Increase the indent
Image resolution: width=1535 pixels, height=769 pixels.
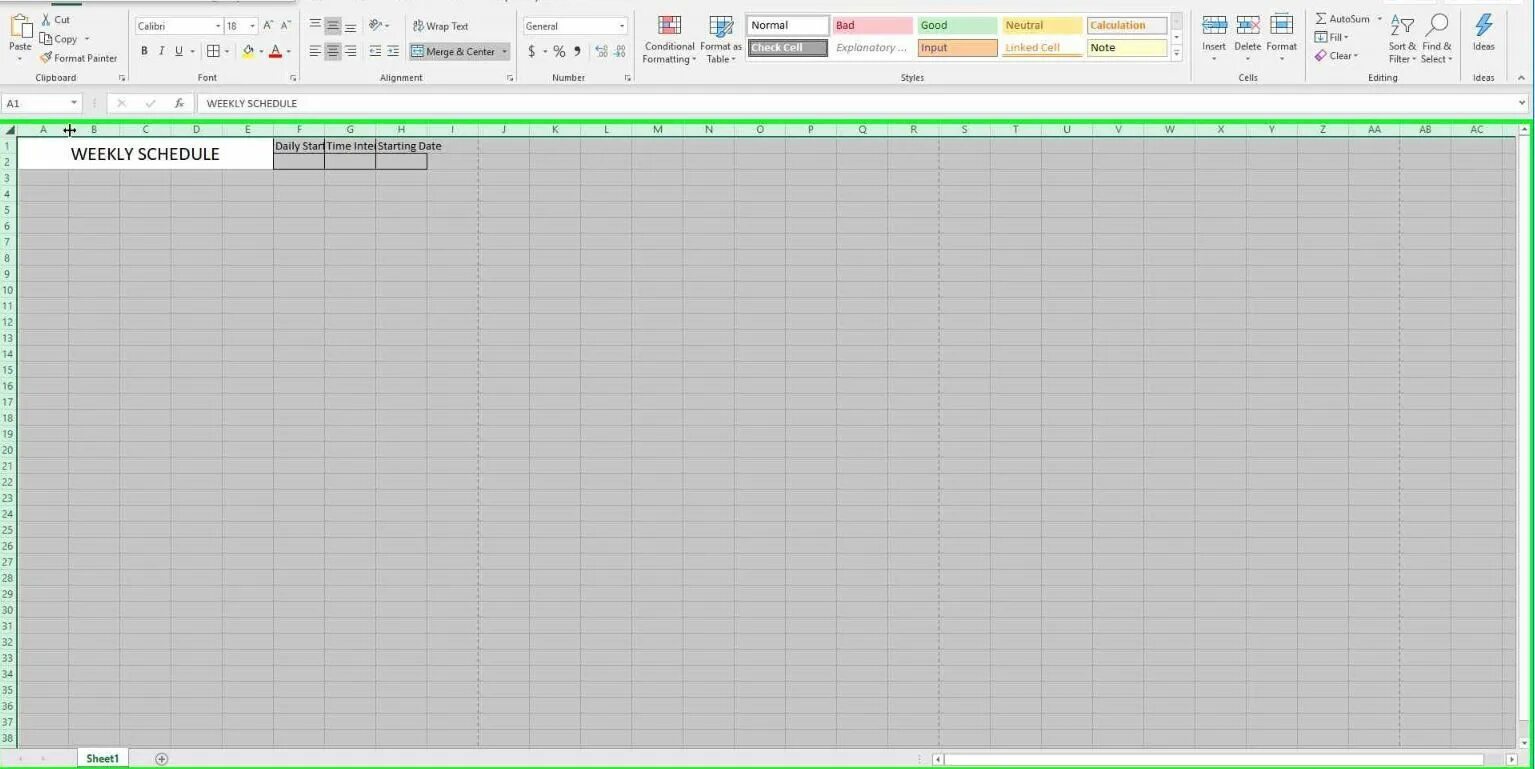(393, 51)
